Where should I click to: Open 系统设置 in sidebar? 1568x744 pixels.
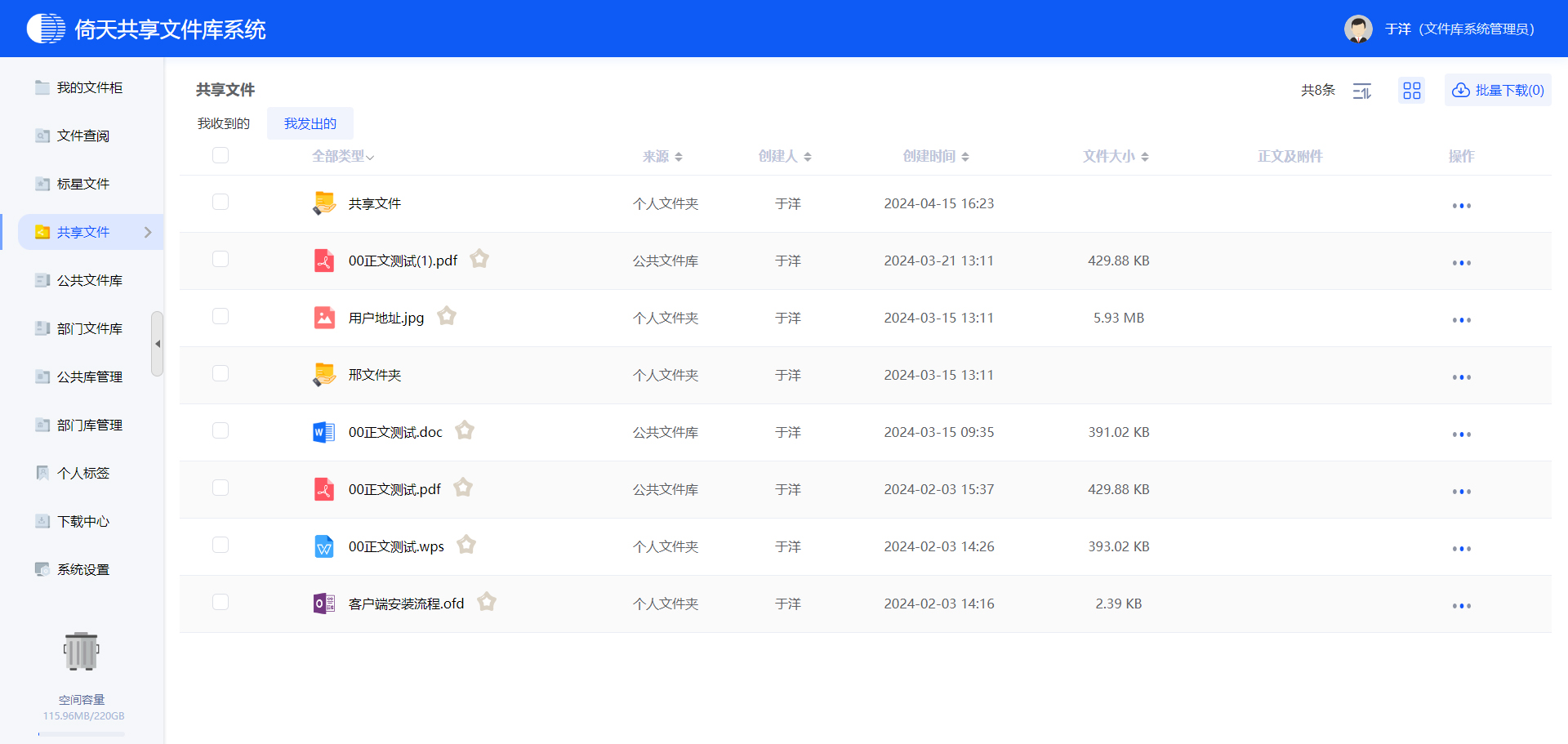[x=83, y=569]
